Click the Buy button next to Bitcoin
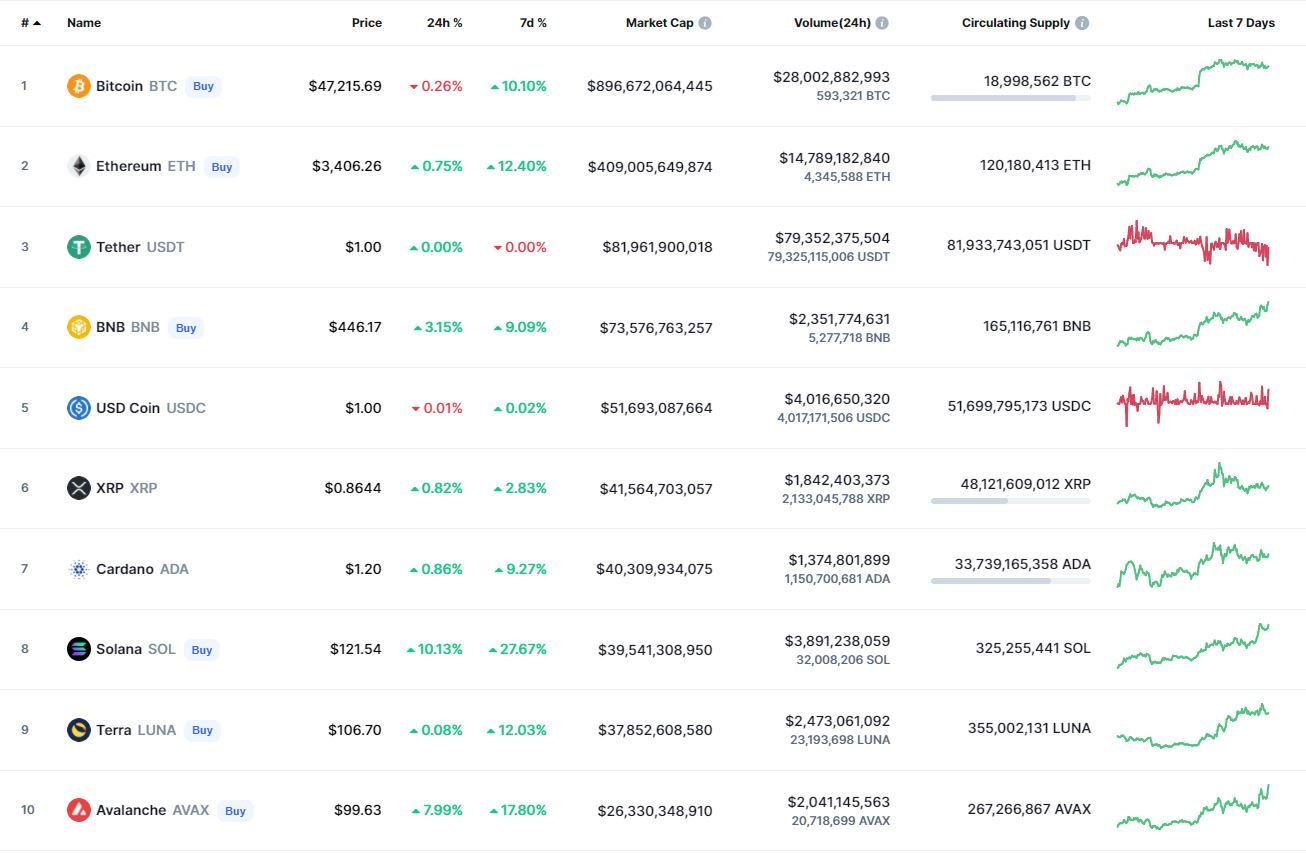Viewport: 1306px width, 854px height. click(203, 86)
